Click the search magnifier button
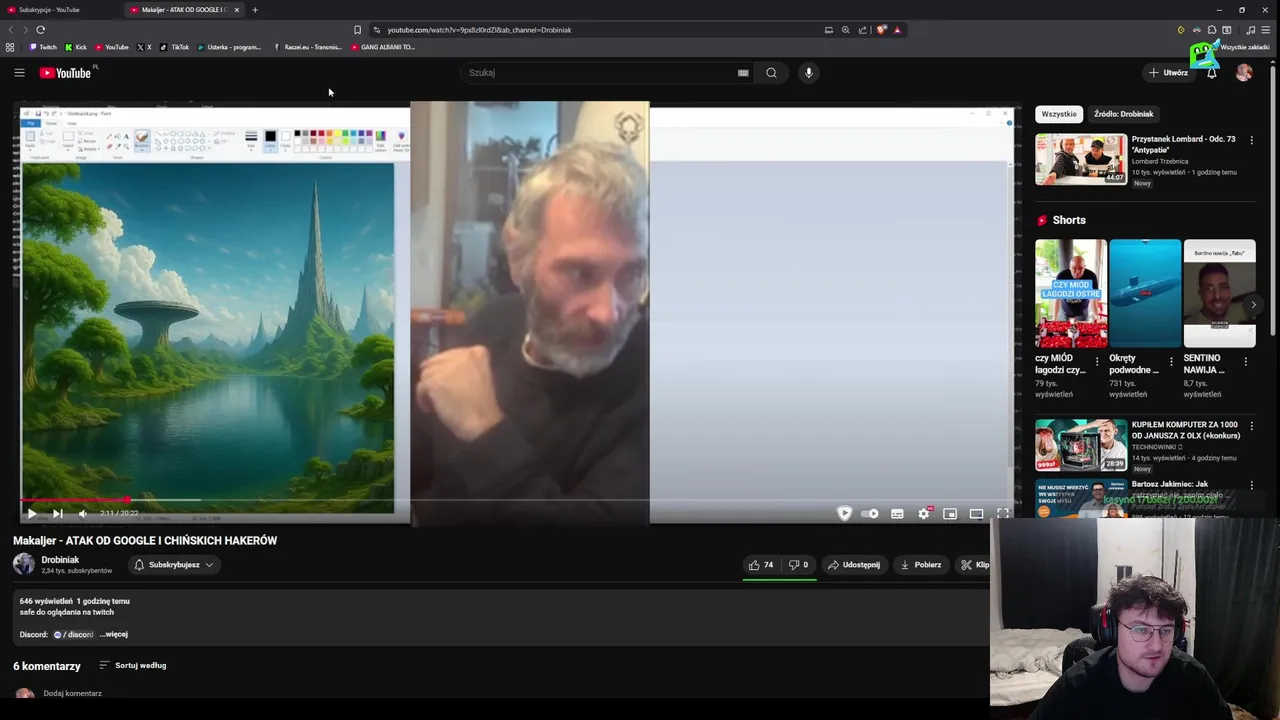This screenshot has height=720, width=1280. click(x=771, y=72)
